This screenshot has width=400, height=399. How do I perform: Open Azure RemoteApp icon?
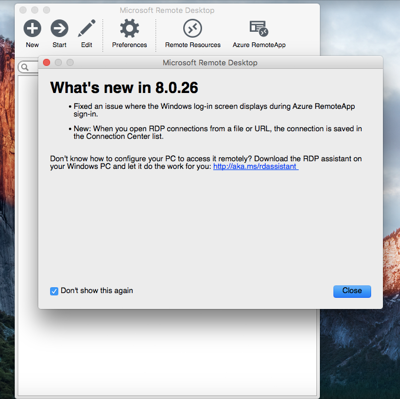pyautogui.click(x=259, y=28)
